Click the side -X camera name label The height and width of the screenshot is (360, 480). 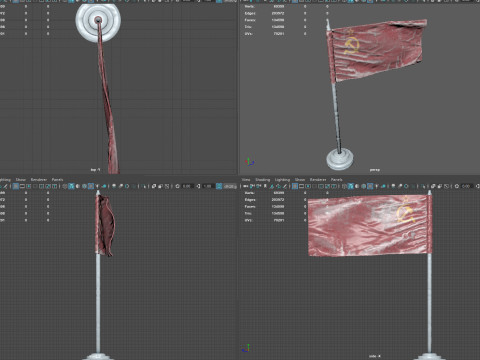[x=375, y=356]
